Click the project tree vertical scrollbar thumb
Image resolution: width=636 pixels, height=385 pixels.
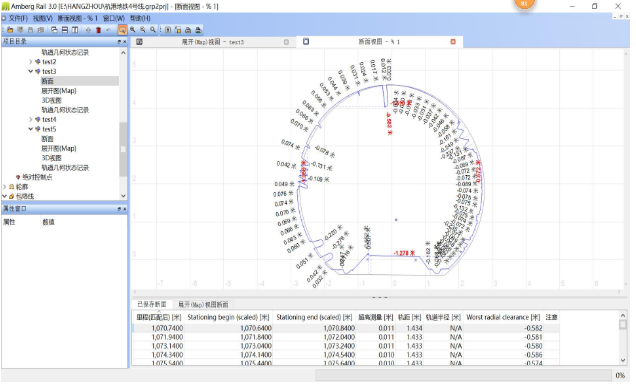click(x=123, y=149)
